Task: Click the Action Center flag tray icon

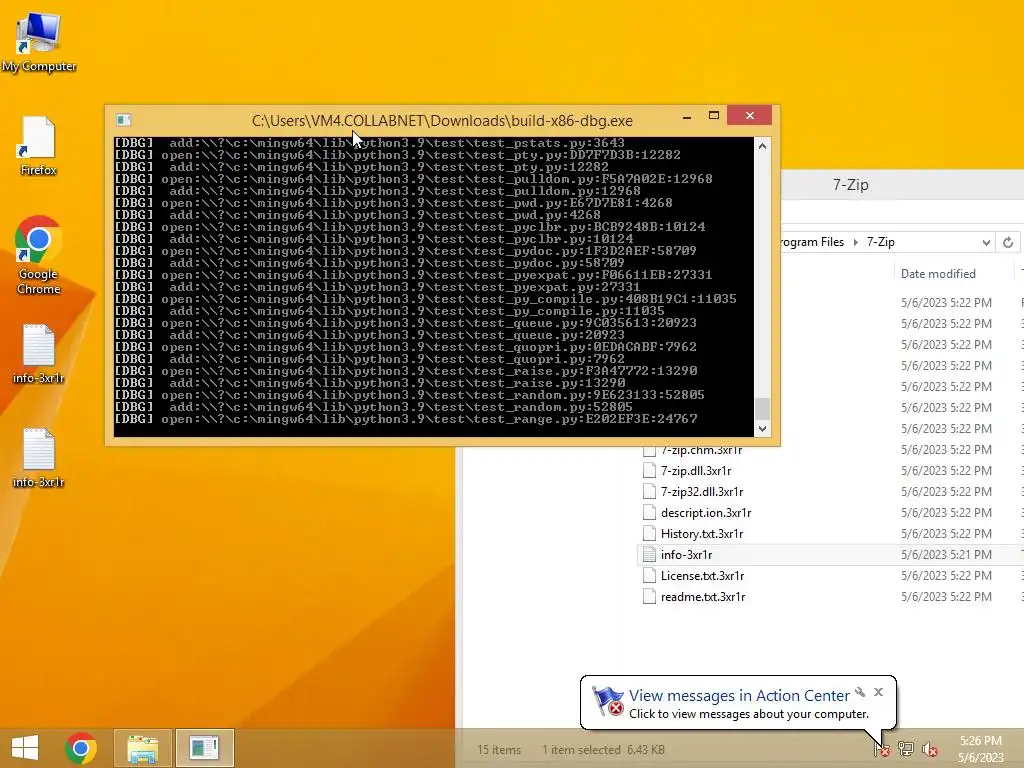Action: click(882, 749)
